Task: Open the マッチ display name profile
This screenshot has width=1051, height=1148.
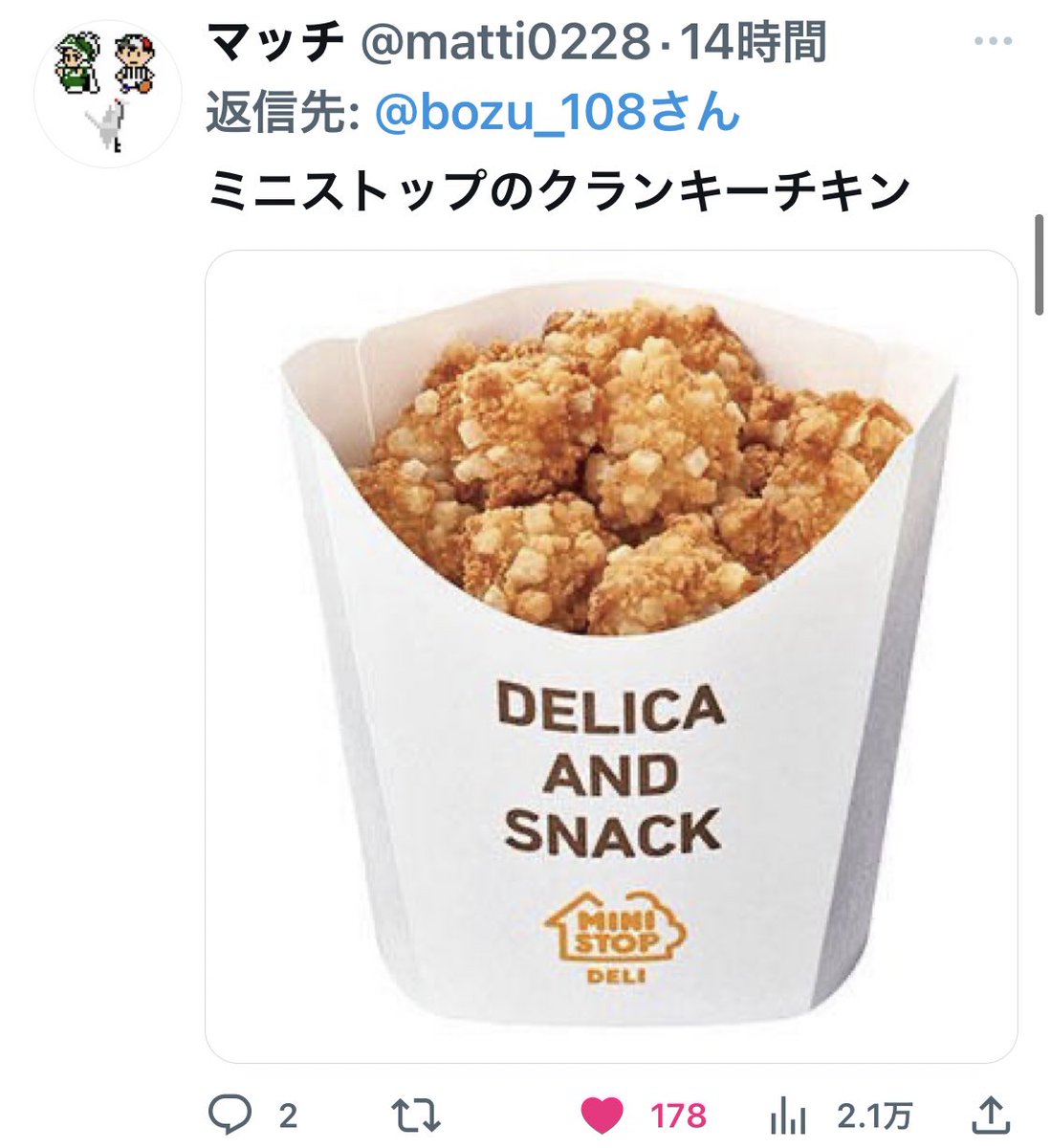Action: [276, 44]
